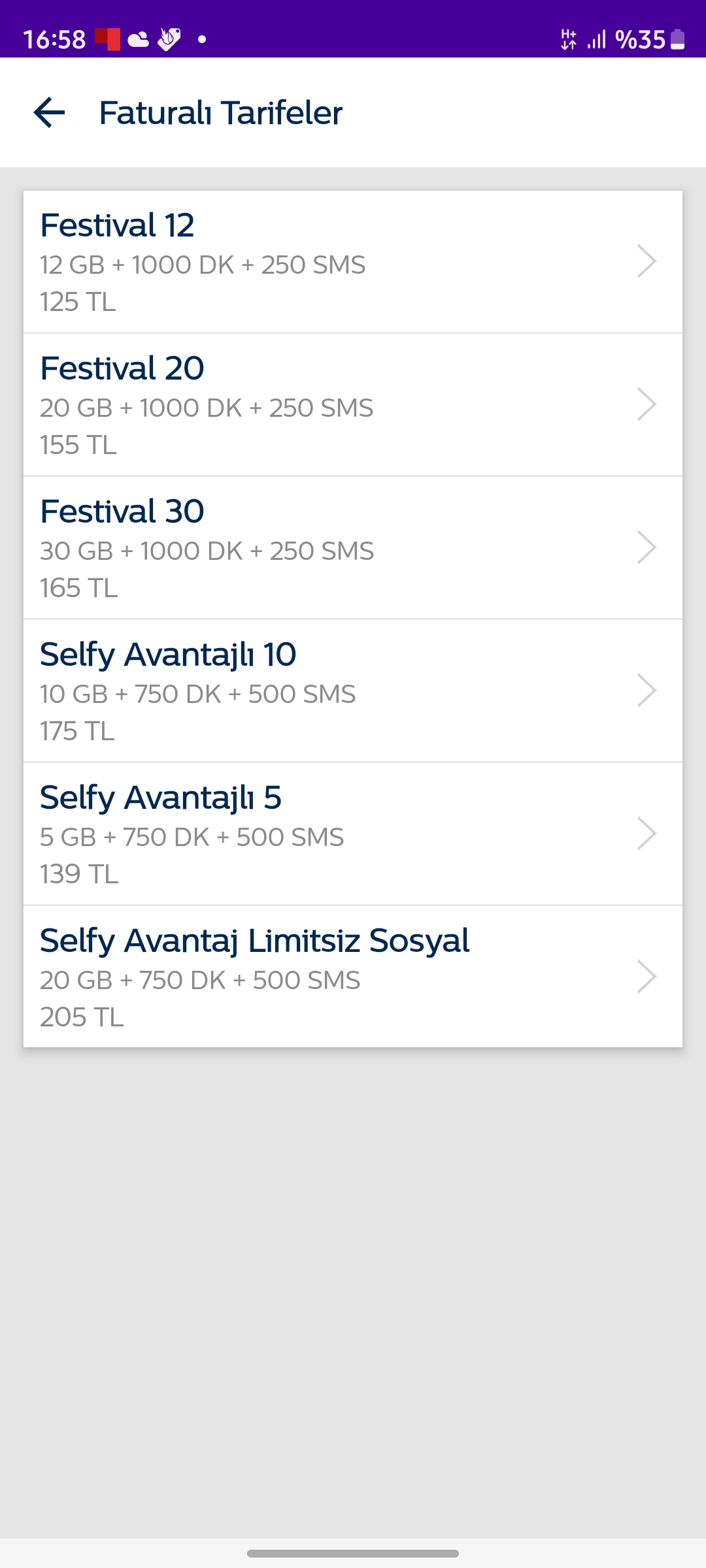Open Selfy Avantajlı 5 chevron
This screenshot has height=1568, width=706.
(646, 834)
